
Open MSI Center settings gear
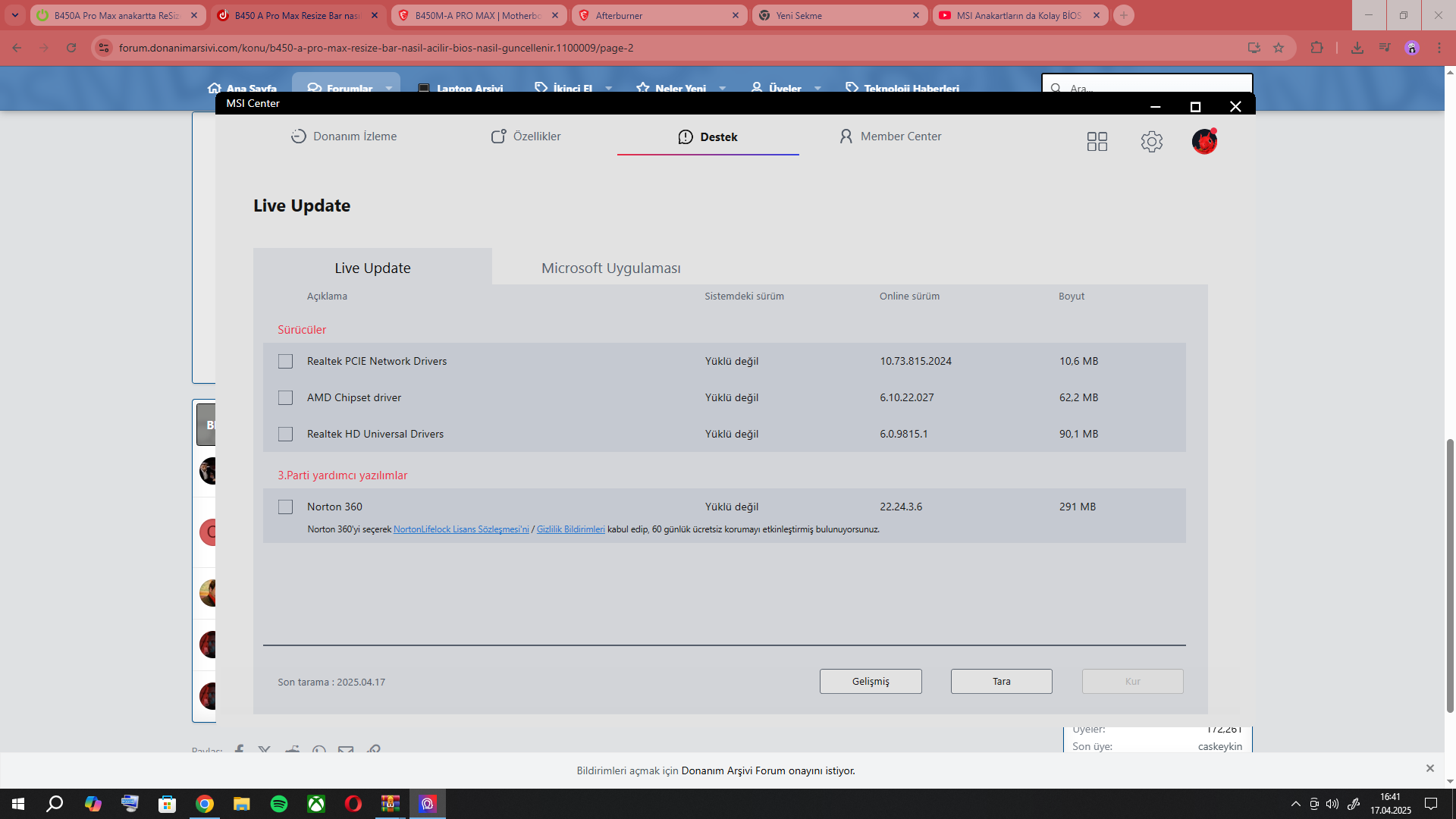click(x=1151, y=142)
